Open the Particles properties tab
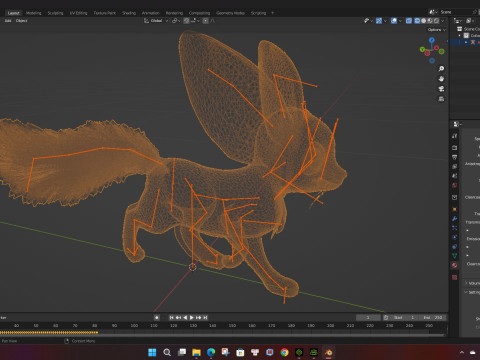This screenshot has width=480, height=360. (x=455, y=228)
